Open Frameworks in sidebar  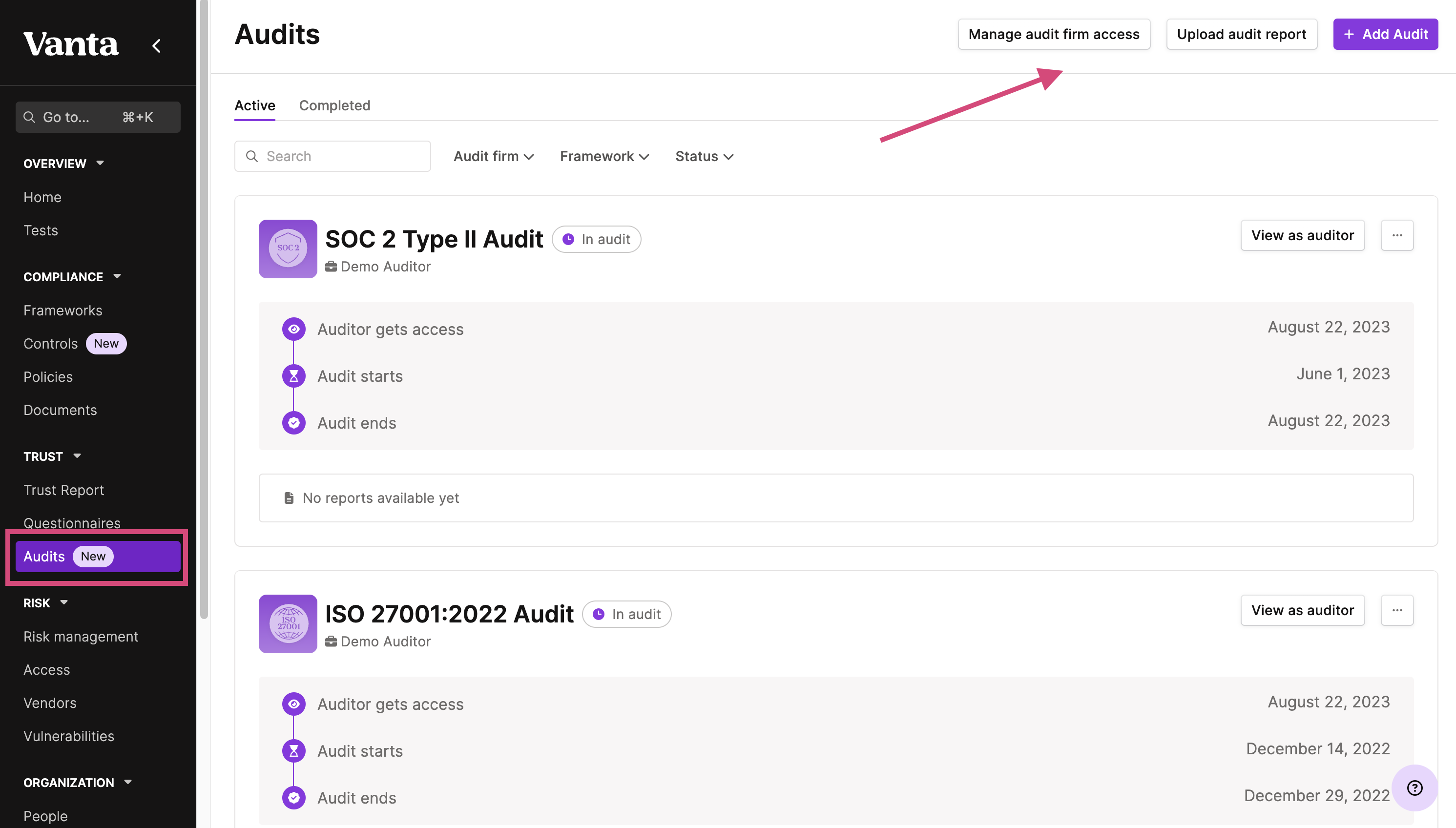[63, 310]
